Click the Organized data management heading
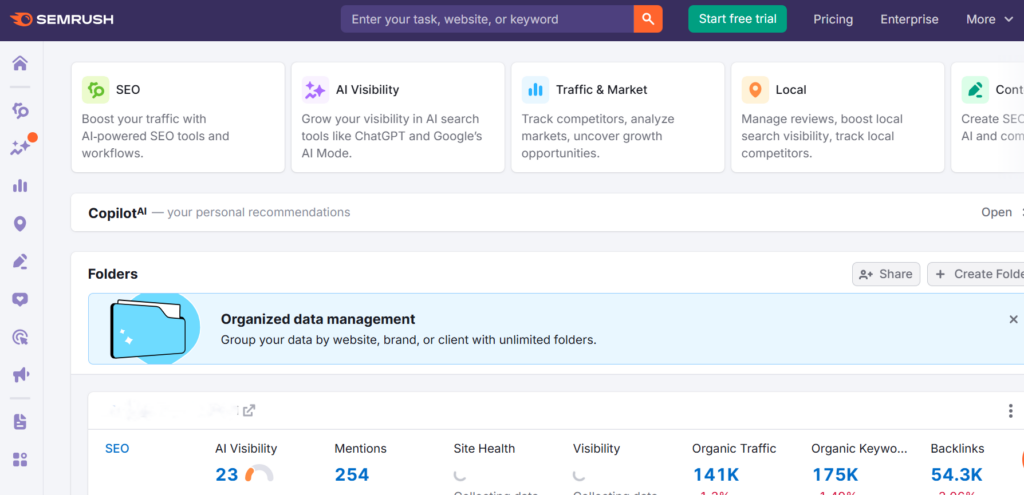 pos(318,319)
